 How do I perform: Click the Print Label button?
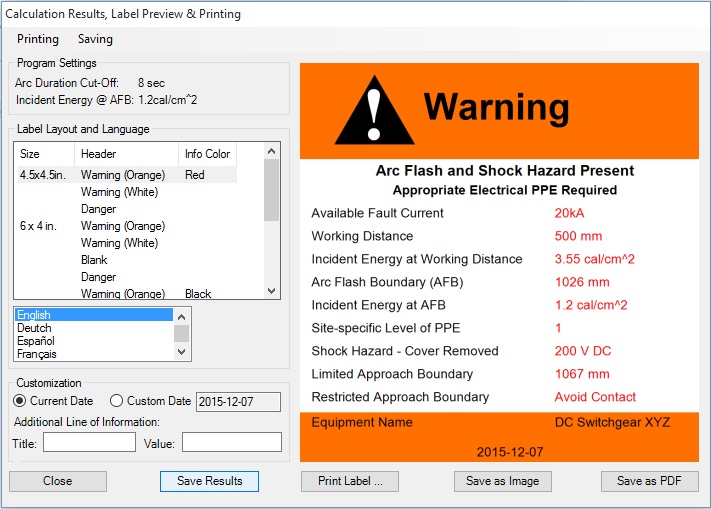point(350,481)
